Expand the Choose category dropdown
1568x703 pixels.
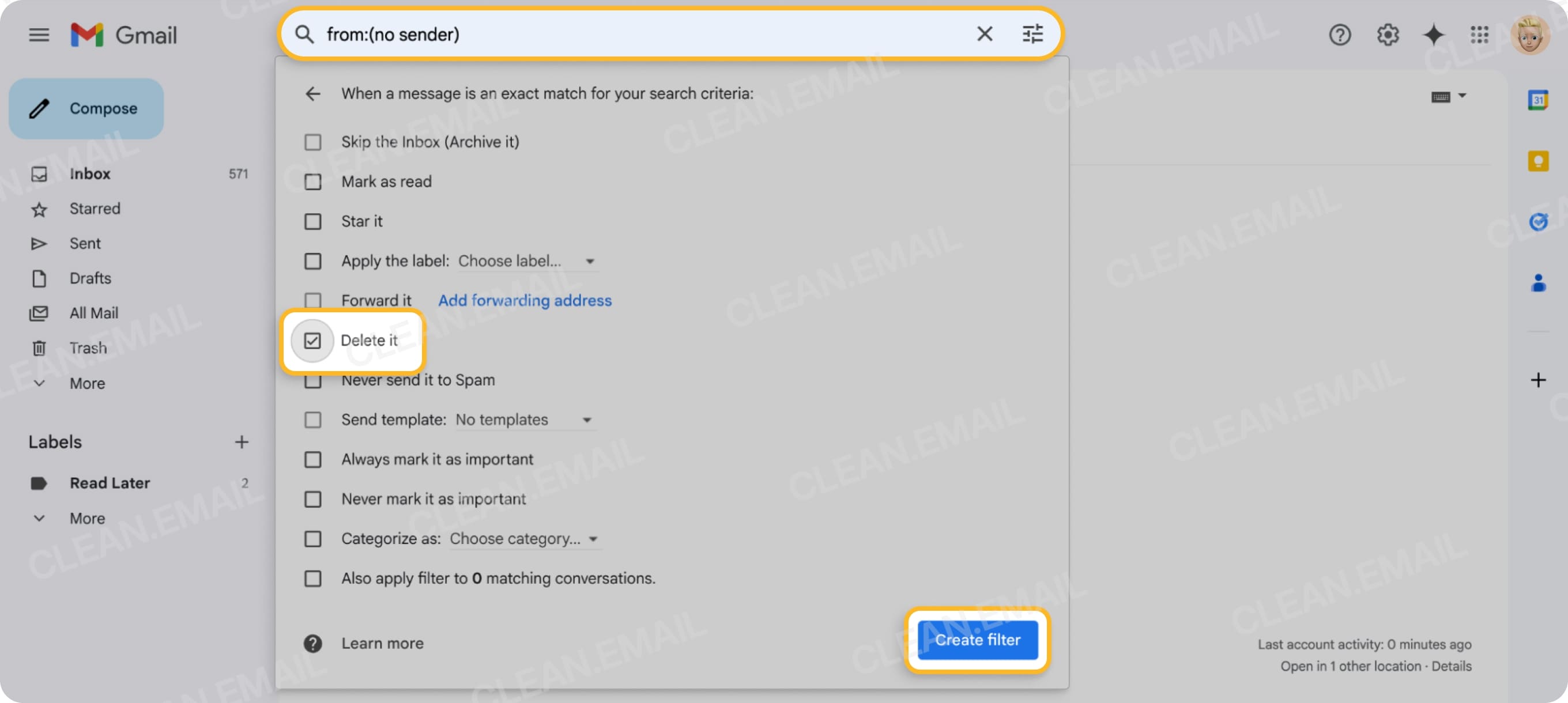tap(523, 539)
